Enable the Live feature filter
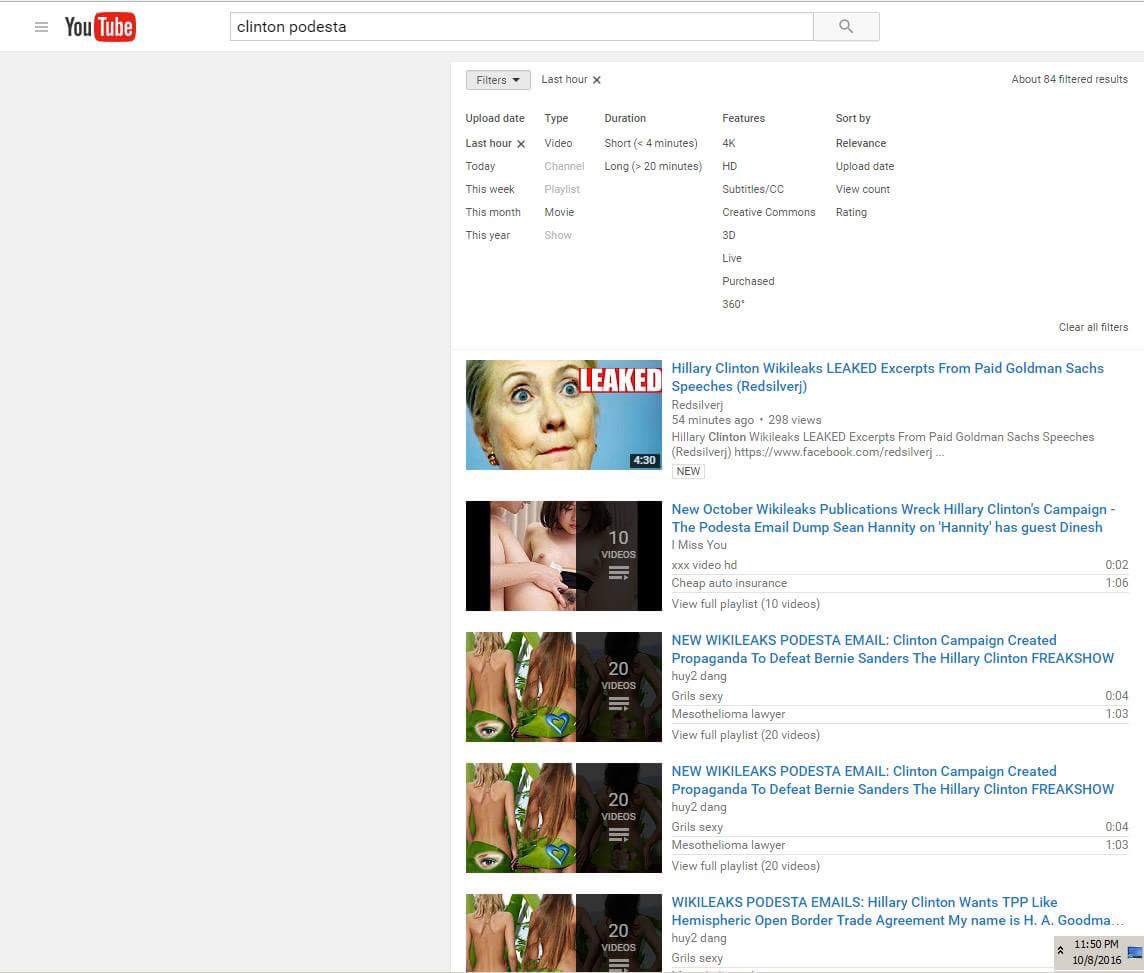Viewport: 1144px width, 973px height. coord(732,258)
